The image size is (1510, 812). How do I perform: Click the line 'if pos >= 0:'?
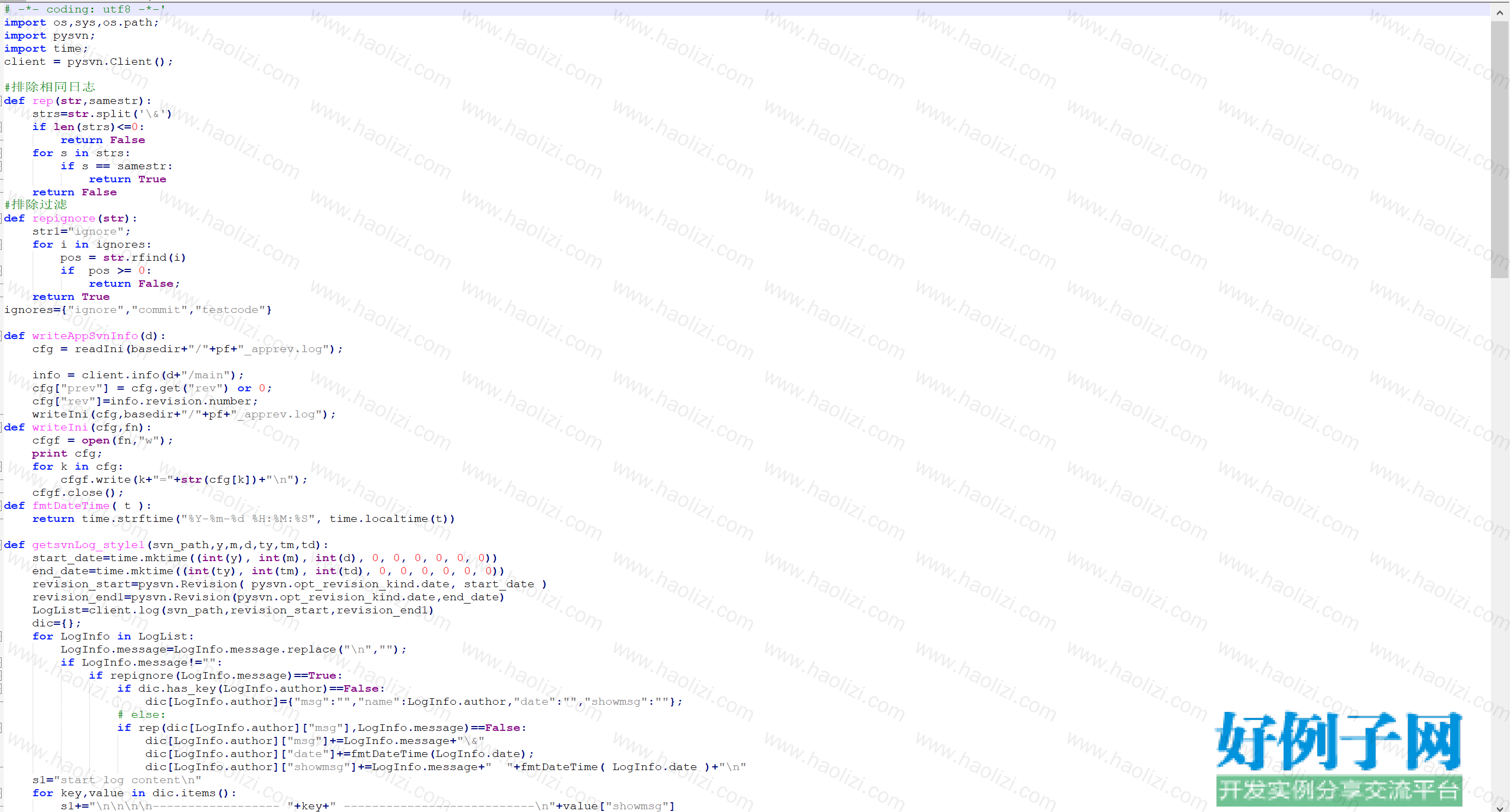pos(106,270)
